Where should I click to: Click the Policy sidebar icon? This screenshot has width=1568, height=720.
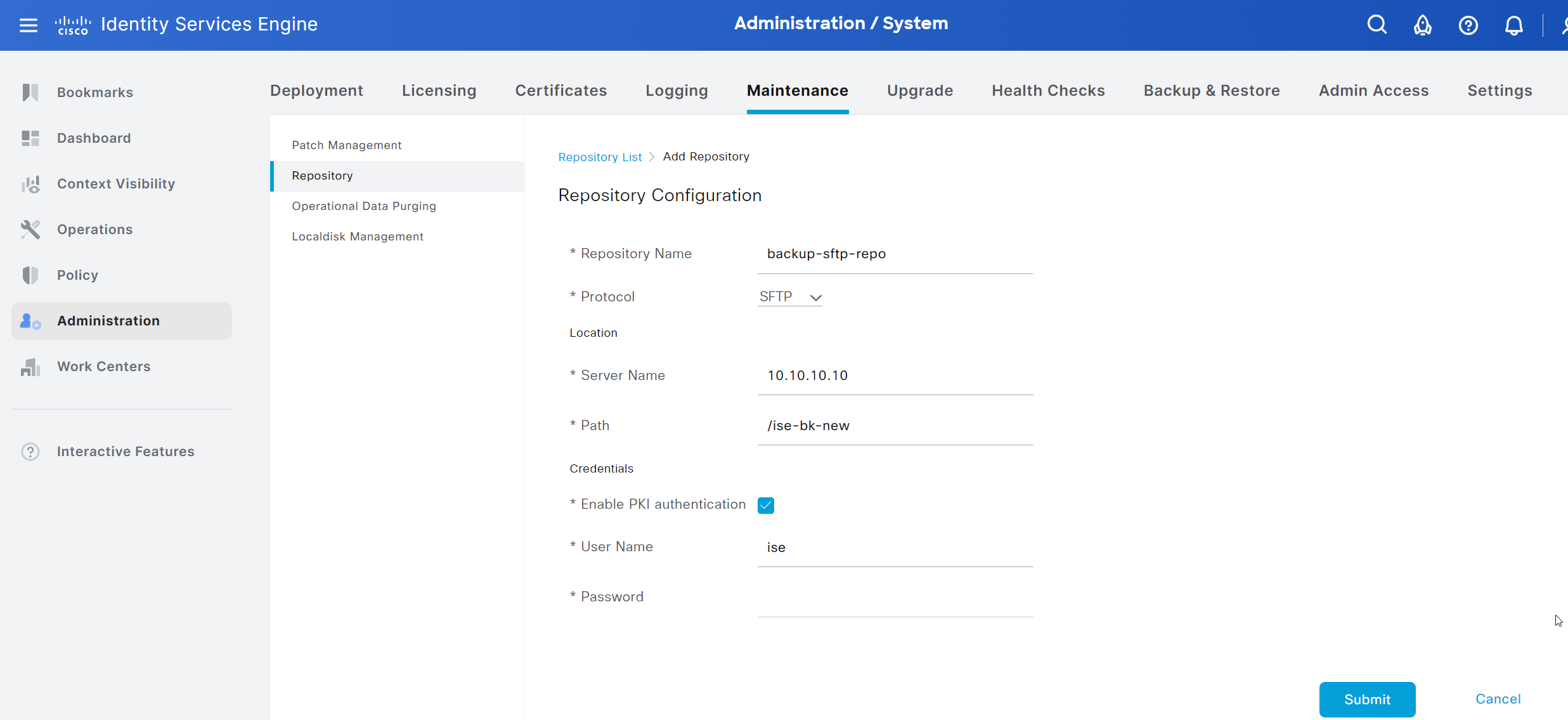pyautogui.click(x=30, y=275)
